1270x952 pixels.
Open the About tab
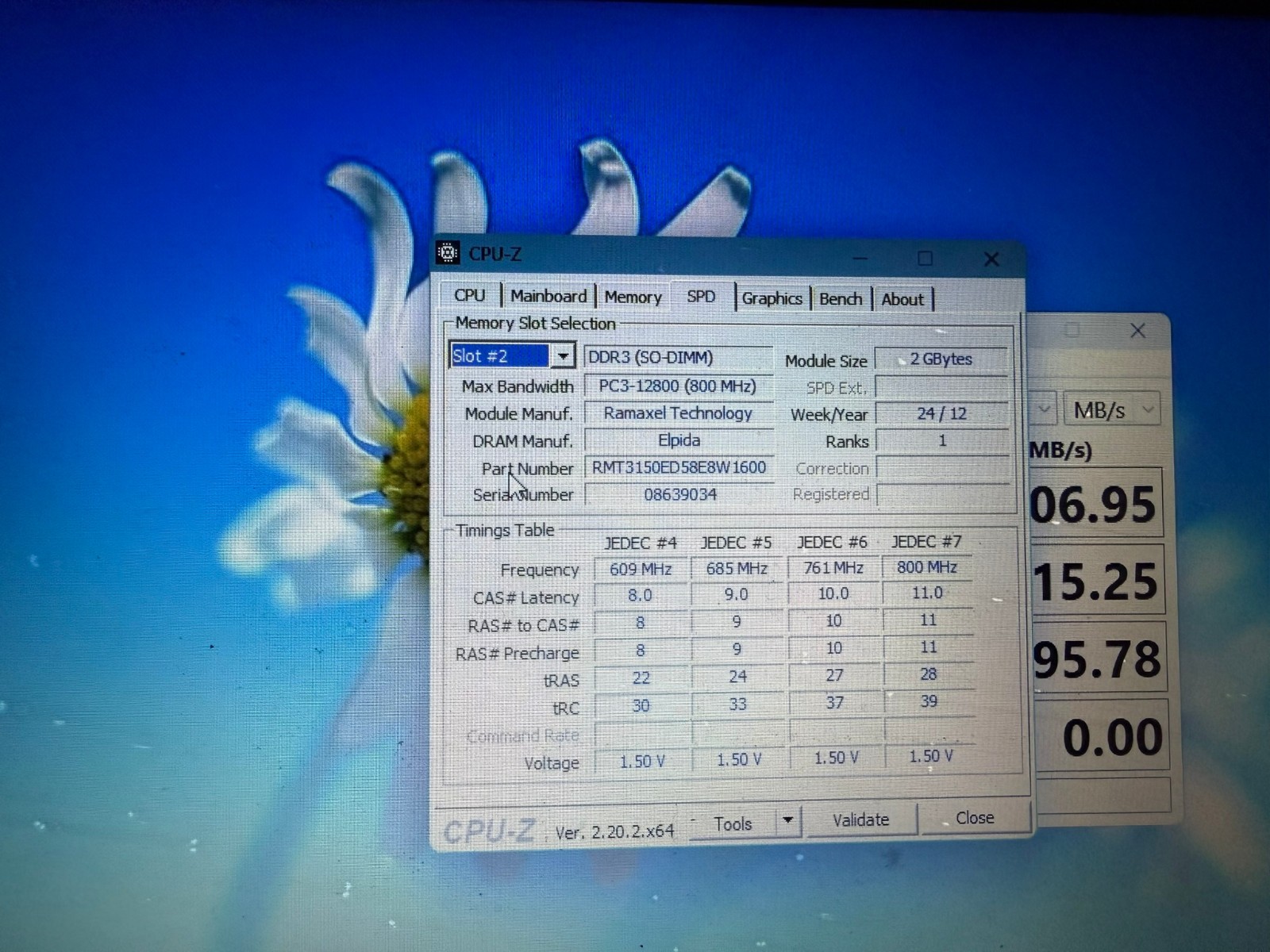click(902, 300)
